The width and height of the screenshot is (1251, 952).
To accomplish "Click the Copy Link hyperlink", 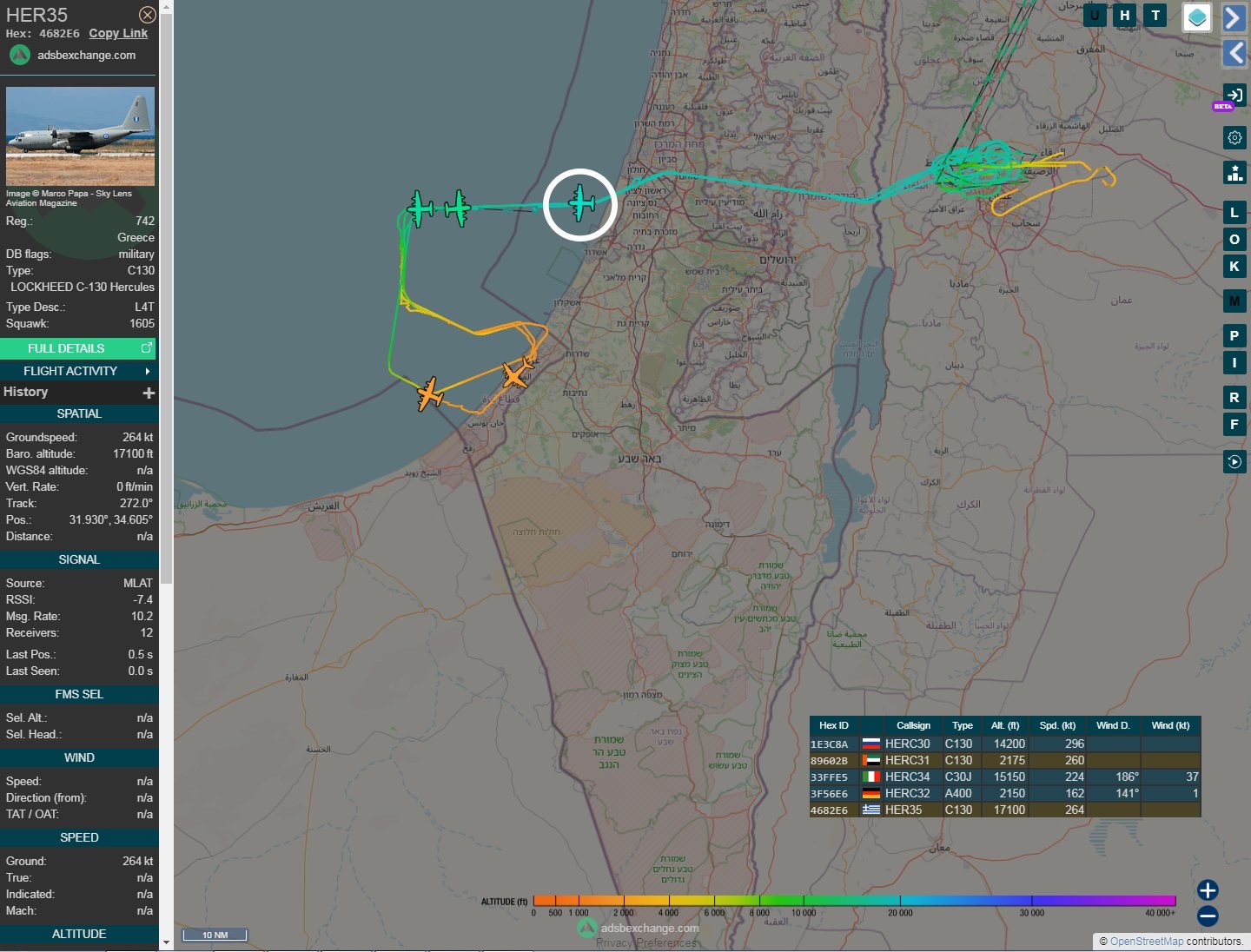I will click(x=118, y=33).
